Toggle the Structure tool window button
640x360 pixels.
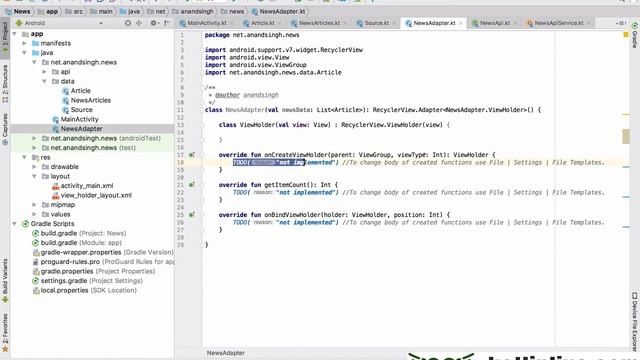[x=5, y=83]
